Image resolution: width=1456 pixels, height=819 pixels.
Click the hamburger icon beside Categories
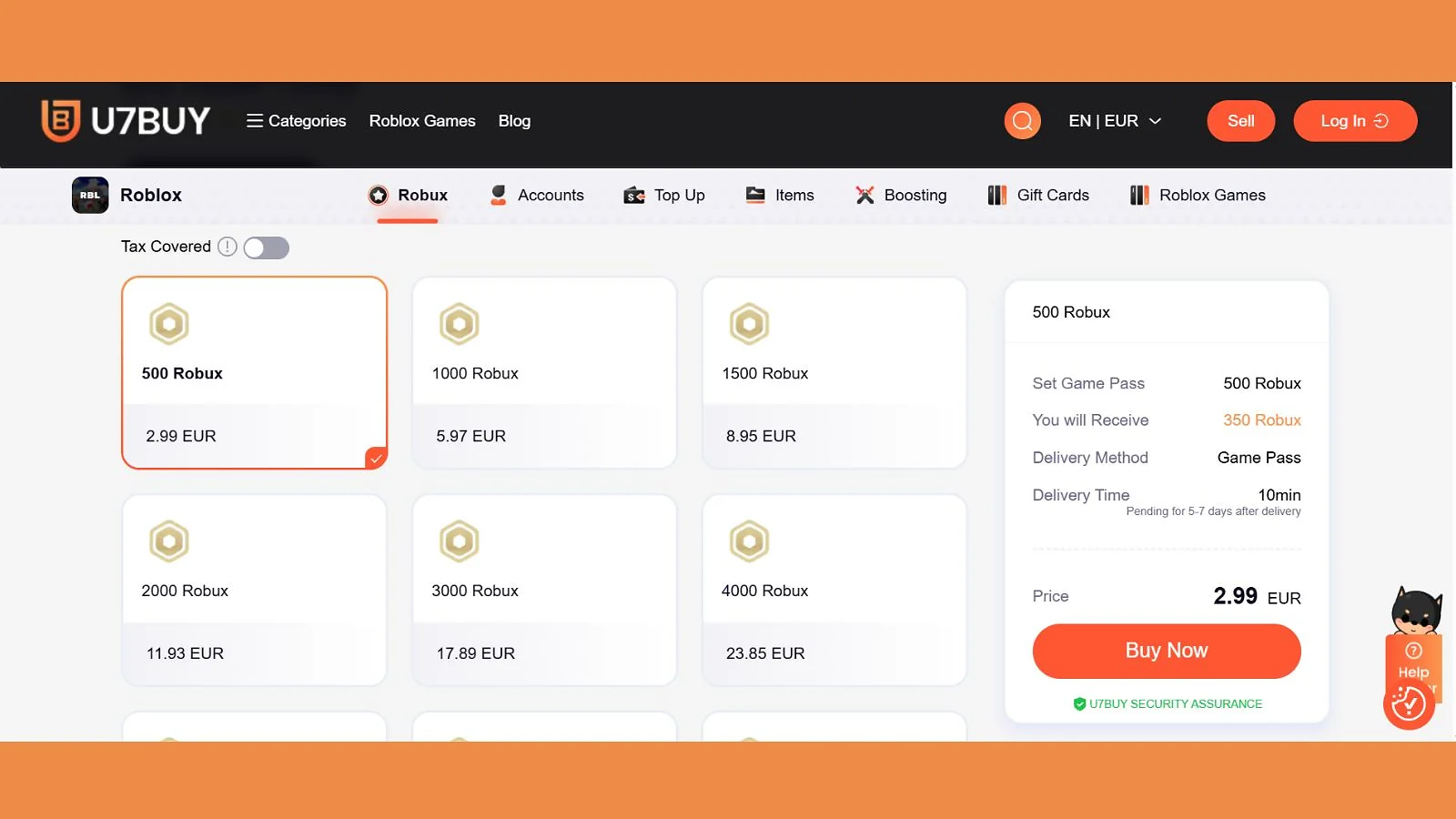255,121
